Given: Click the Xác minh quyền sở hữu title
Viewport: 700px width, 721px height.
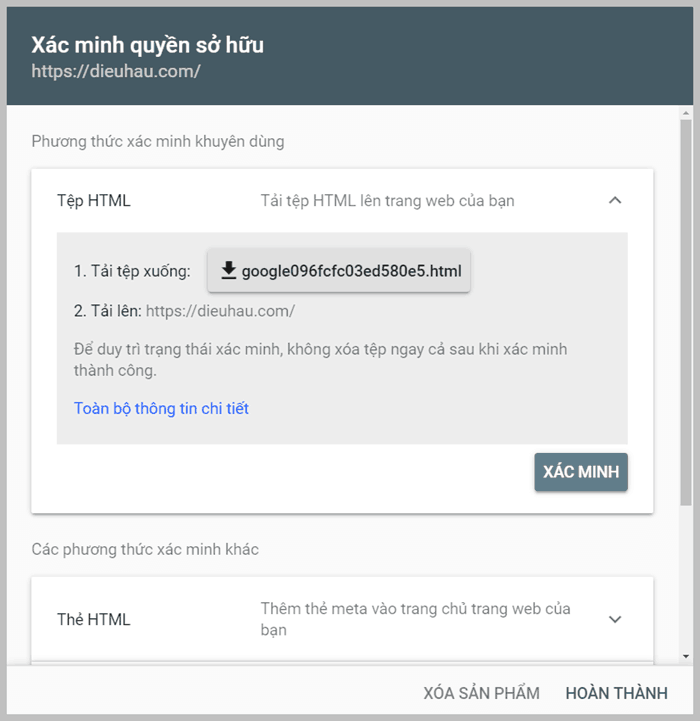Looking at the screenshot, I should [148, 45].
